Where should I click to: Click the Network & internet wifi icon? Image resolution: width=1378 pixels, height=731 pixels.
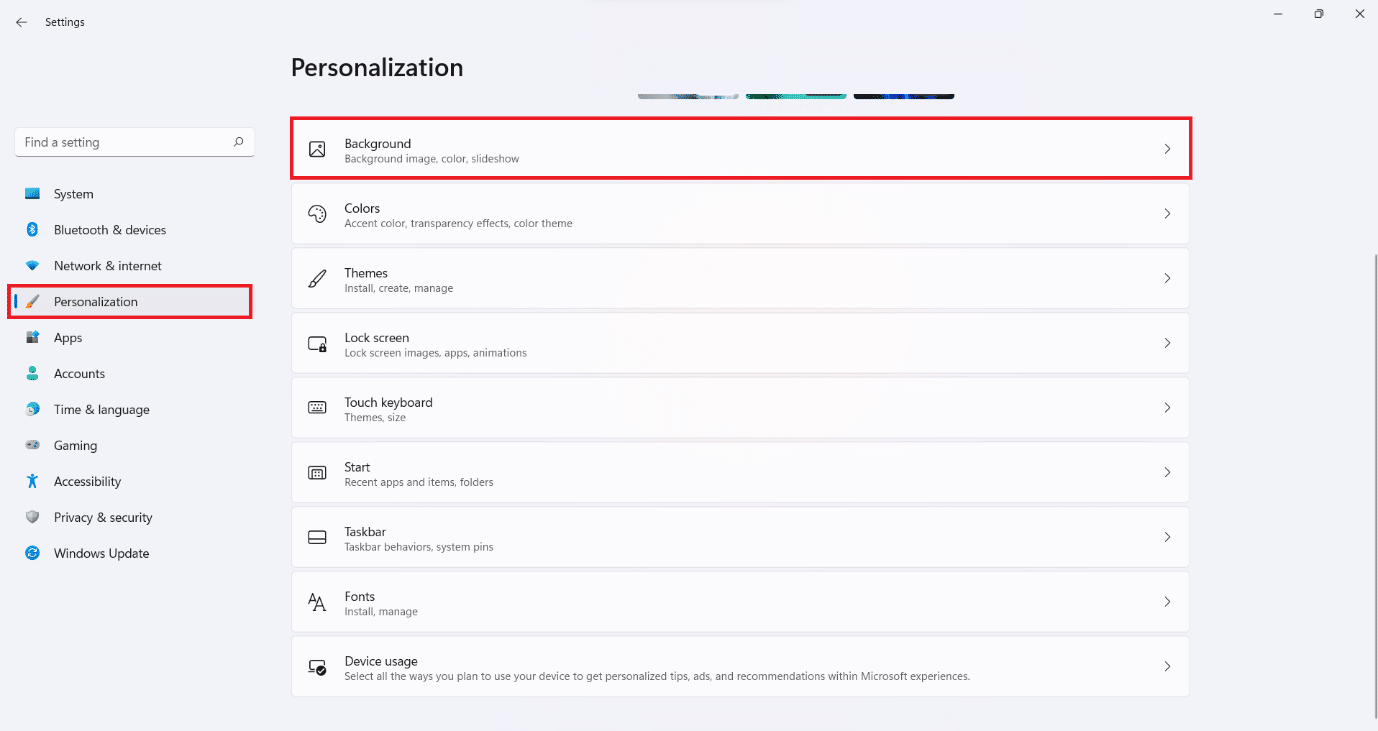pos(32,266)
